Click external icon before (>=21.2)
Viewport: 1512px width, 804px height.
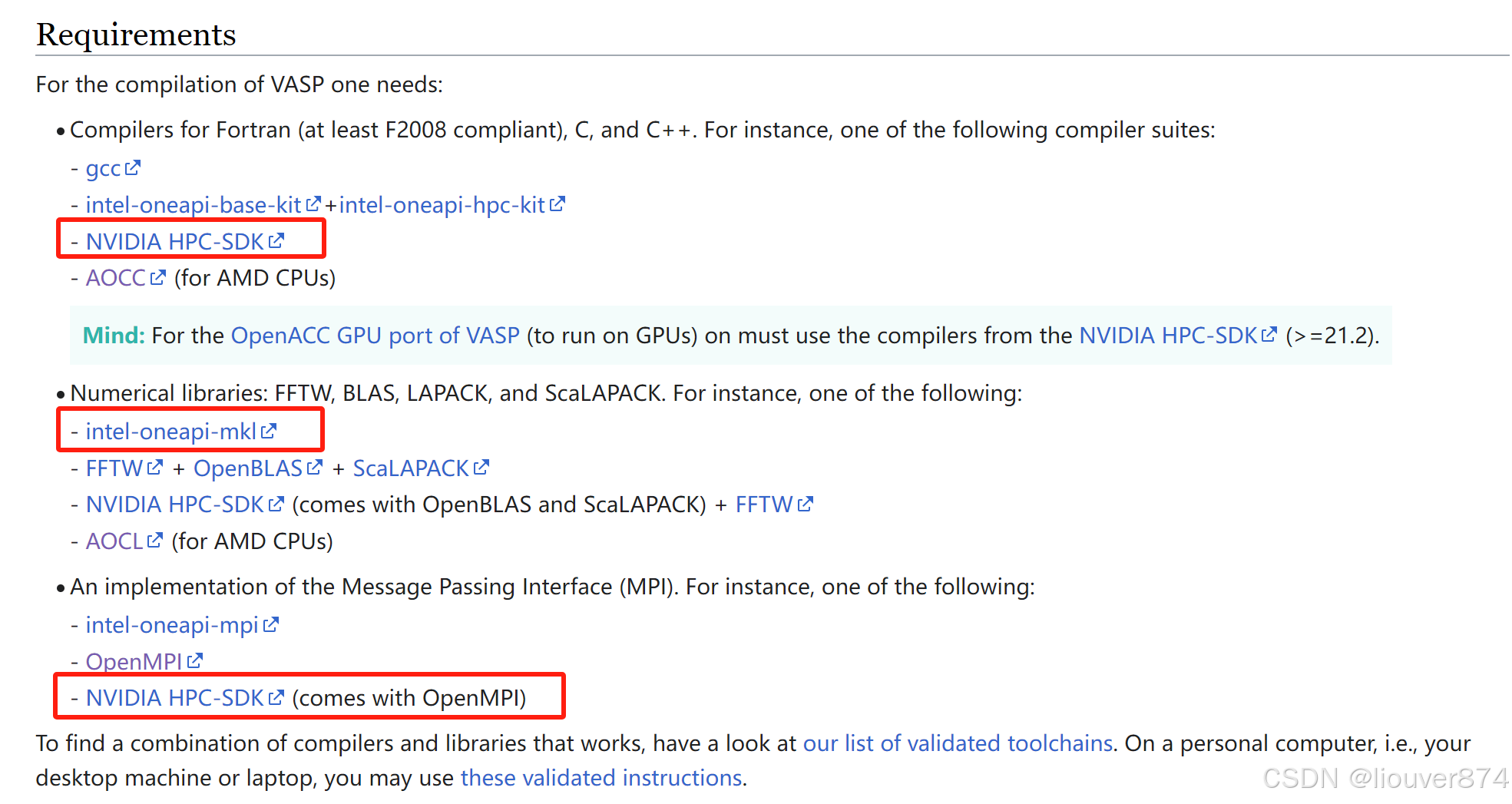coord(1269,335)
